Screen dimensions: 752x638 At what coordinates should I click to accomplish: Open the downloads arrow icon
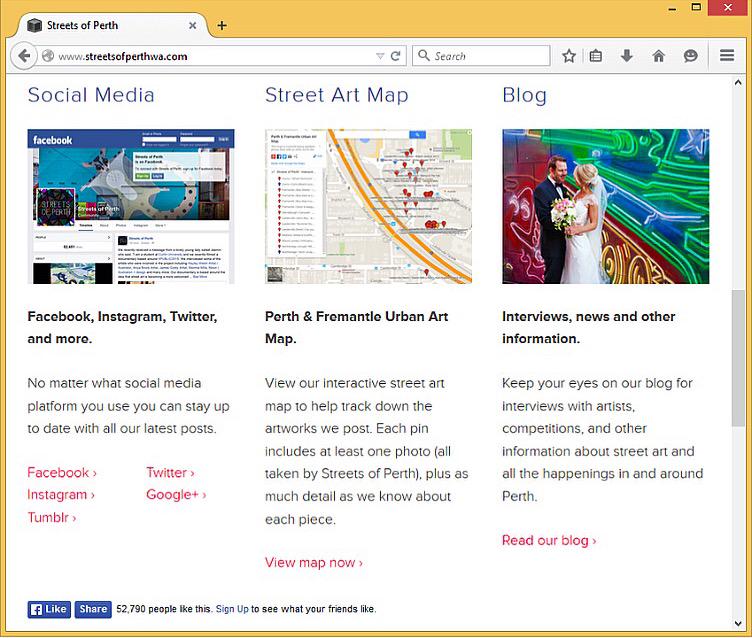tap(626, 56)
